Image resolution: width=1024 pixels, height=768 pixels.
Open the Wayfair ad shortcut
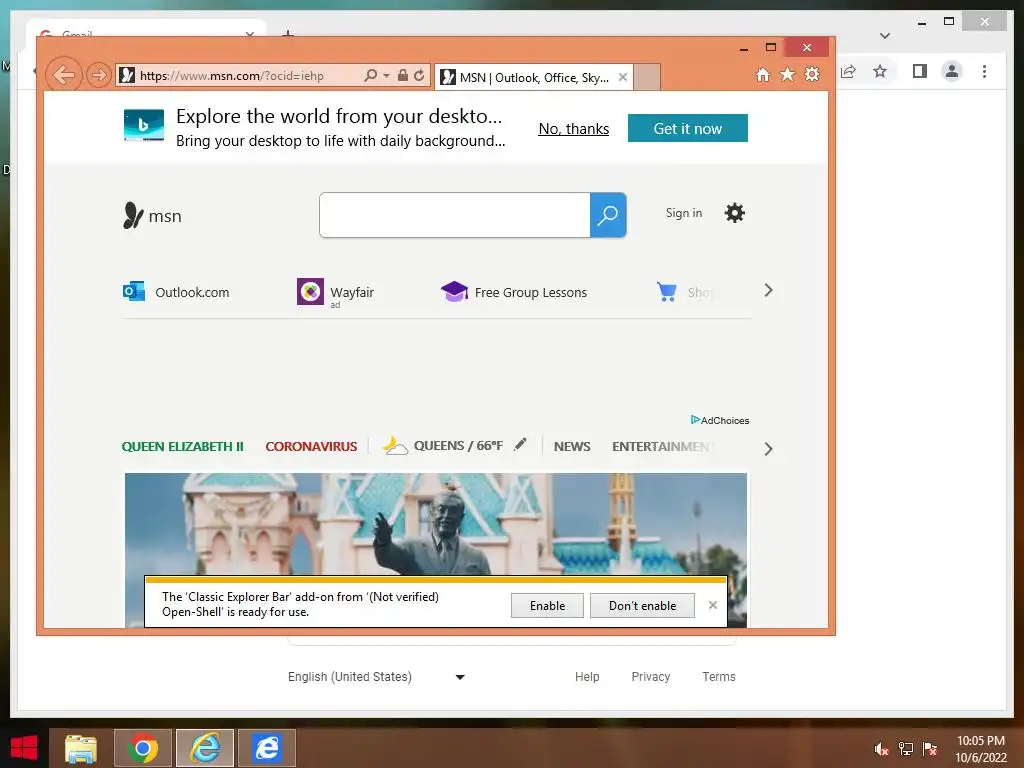click(336, 292)
